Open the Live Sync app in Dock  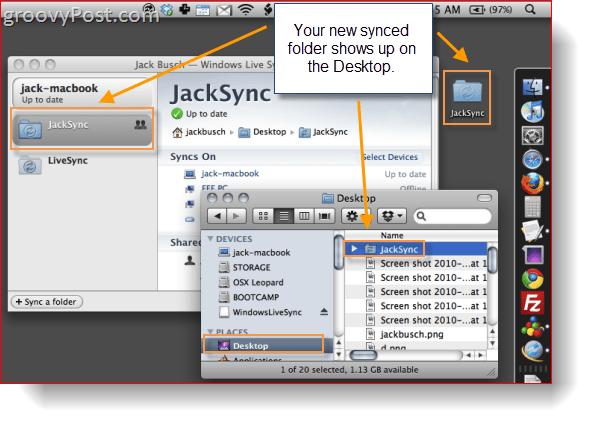pos(532,351)
